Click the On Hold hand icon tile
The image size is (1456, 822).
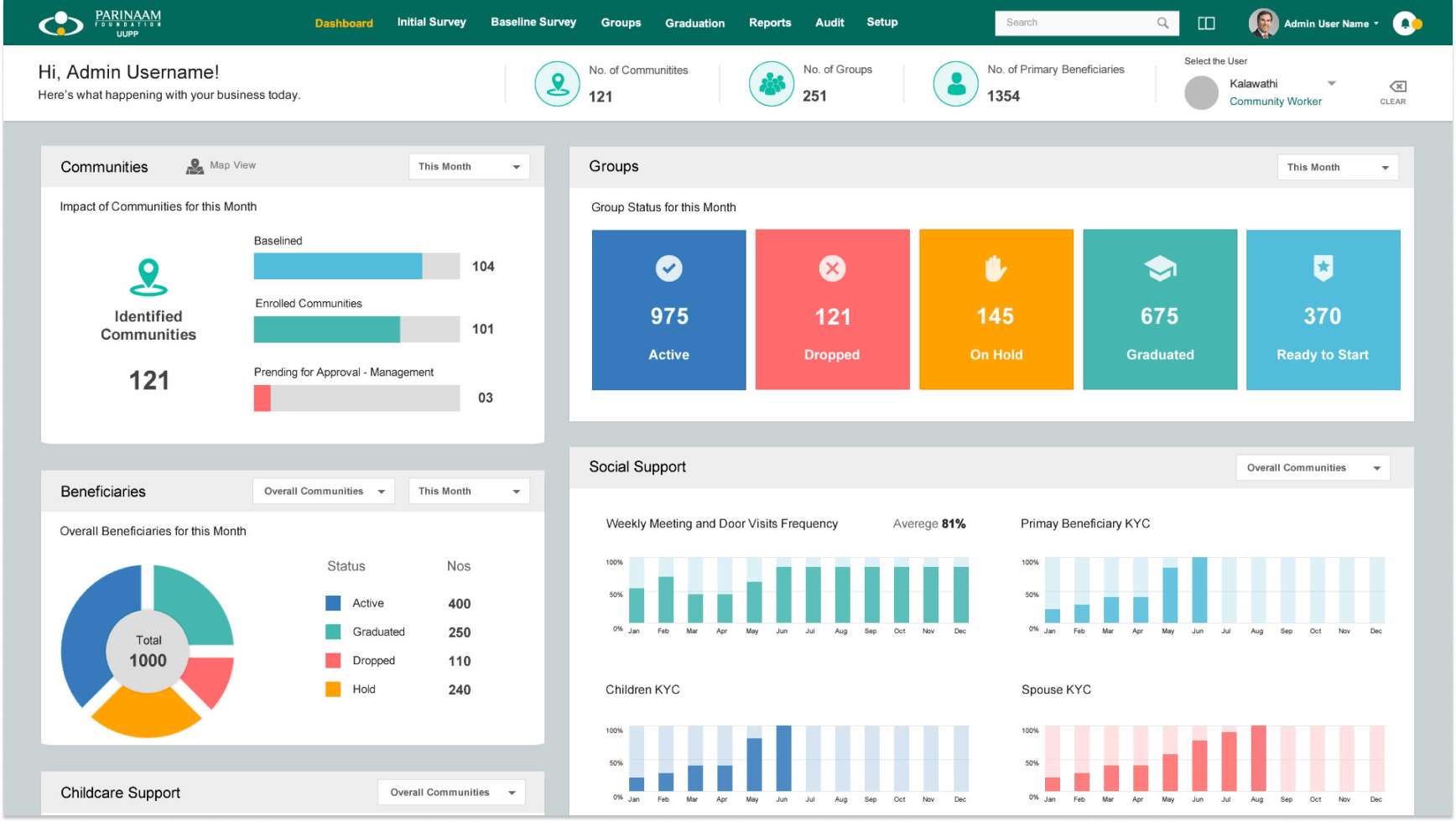point(996,310)
